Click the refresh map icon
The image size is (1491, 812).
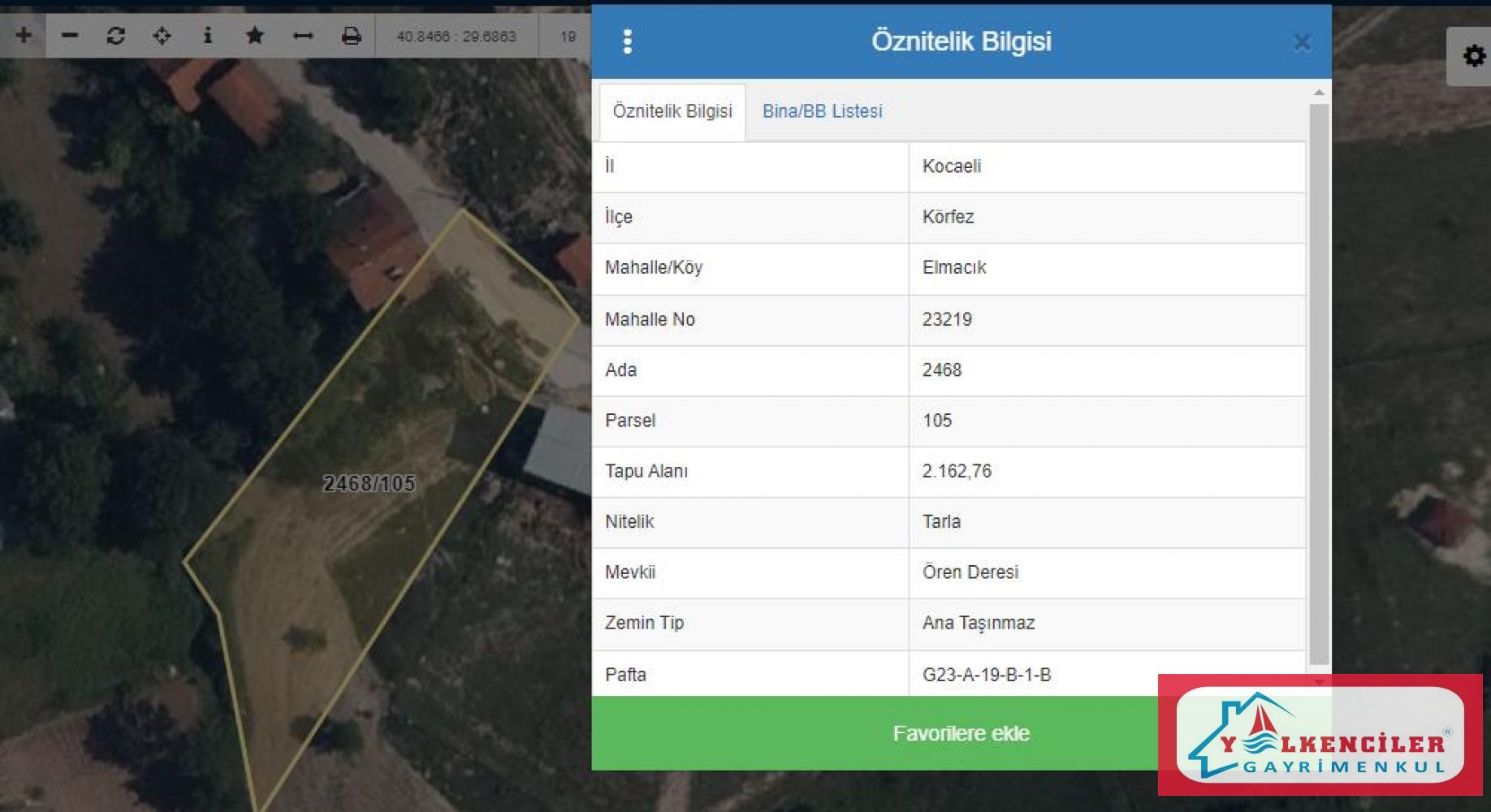tap(116, 36)
